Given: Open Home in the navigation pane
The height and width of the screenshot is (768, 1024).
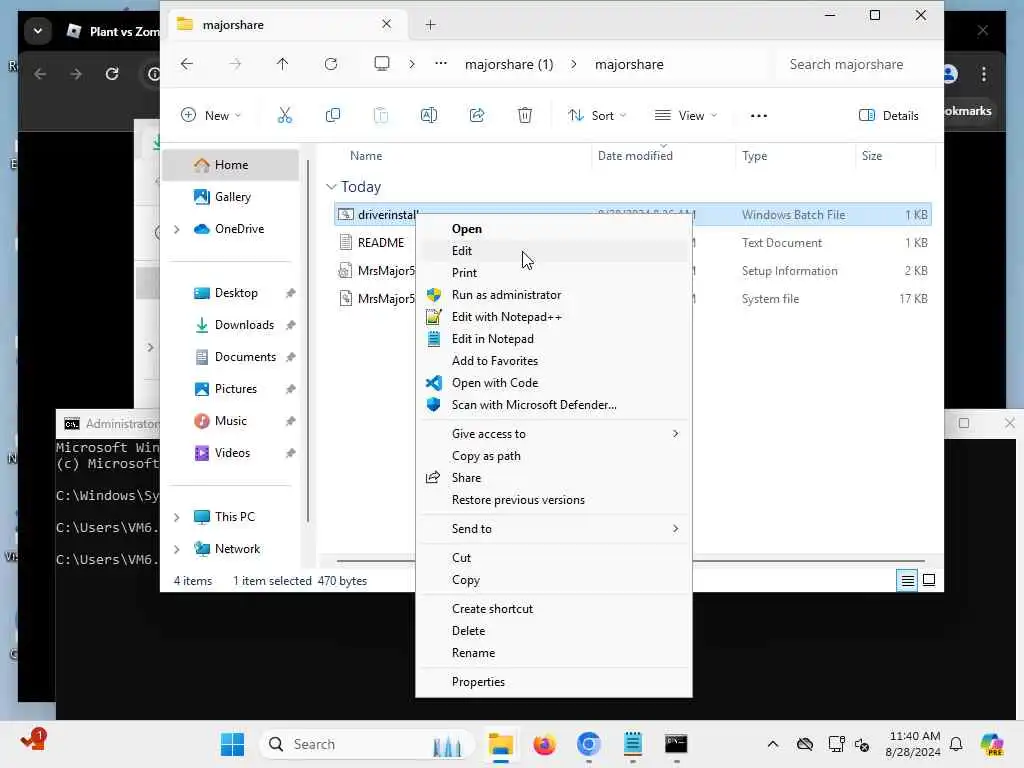Looking at the screenshot, I should [231, 165].
